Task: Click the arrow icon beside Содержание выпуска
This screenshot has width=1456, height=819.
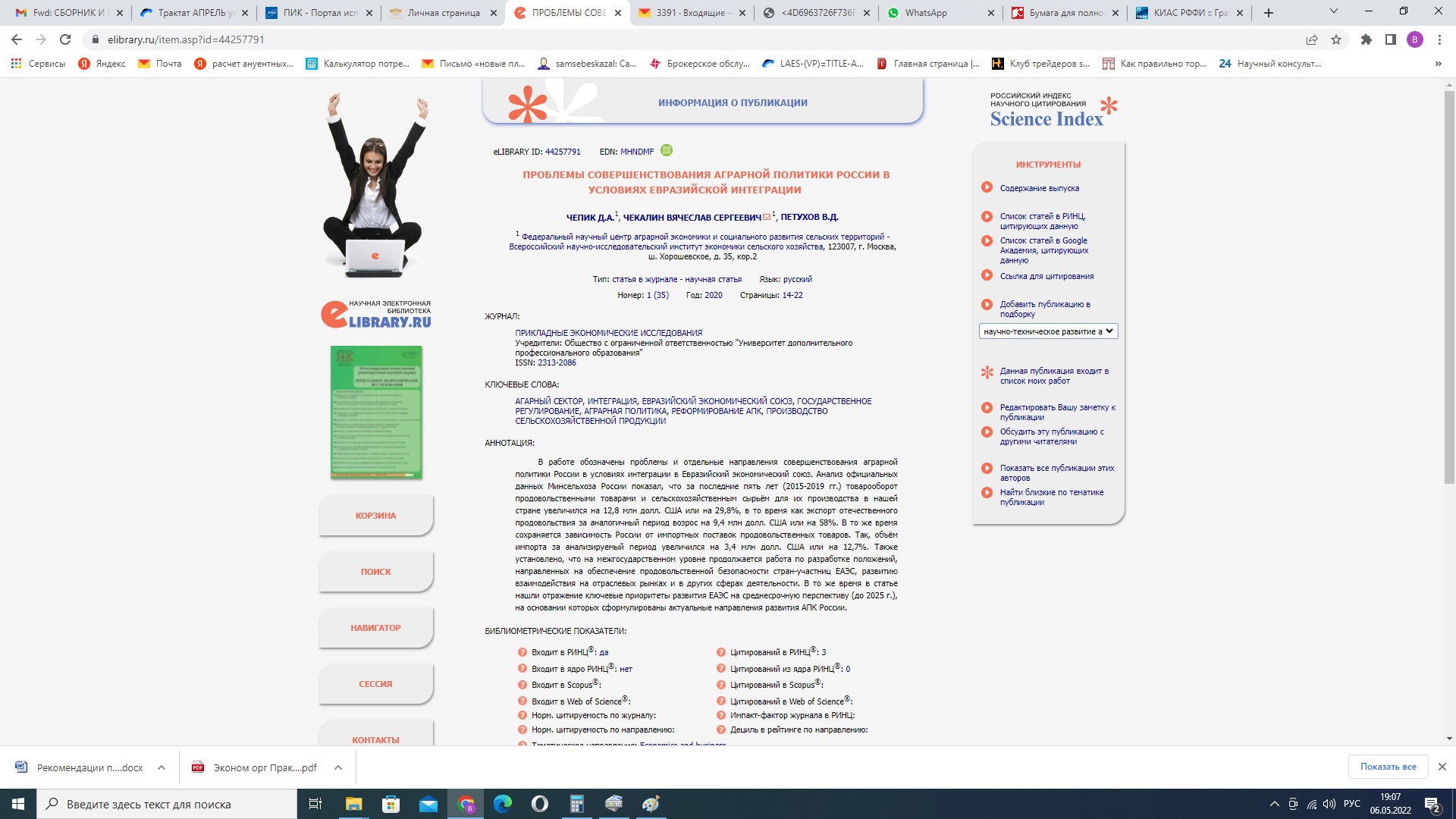Action: 987,187
